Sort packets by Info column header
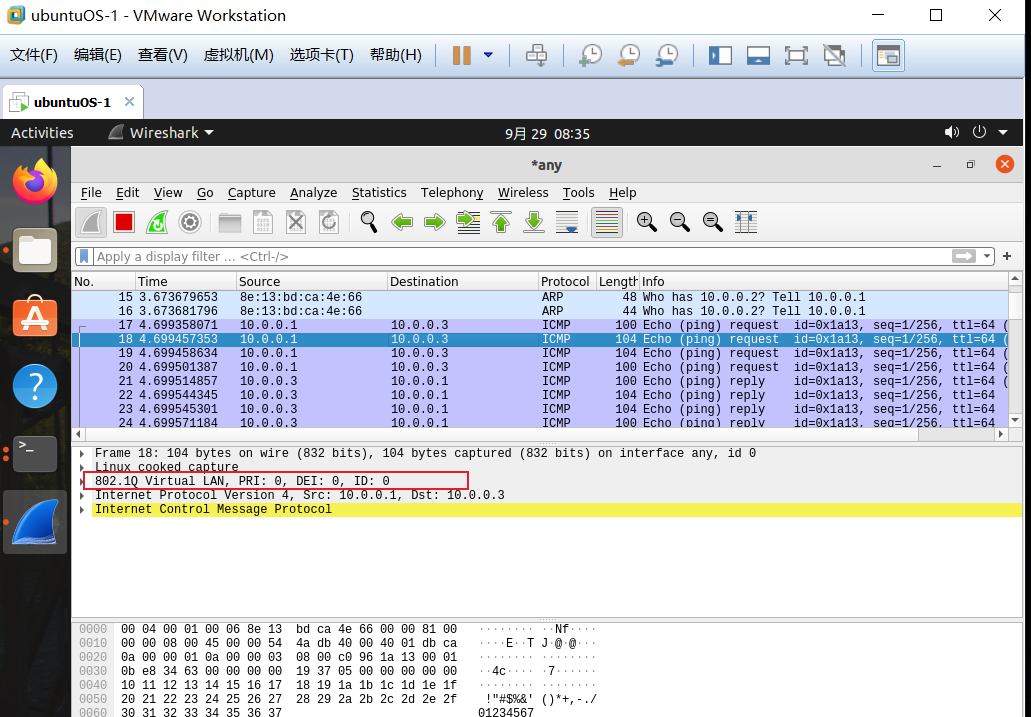Screen dimensions: 1031x717 tap(823, 282)
